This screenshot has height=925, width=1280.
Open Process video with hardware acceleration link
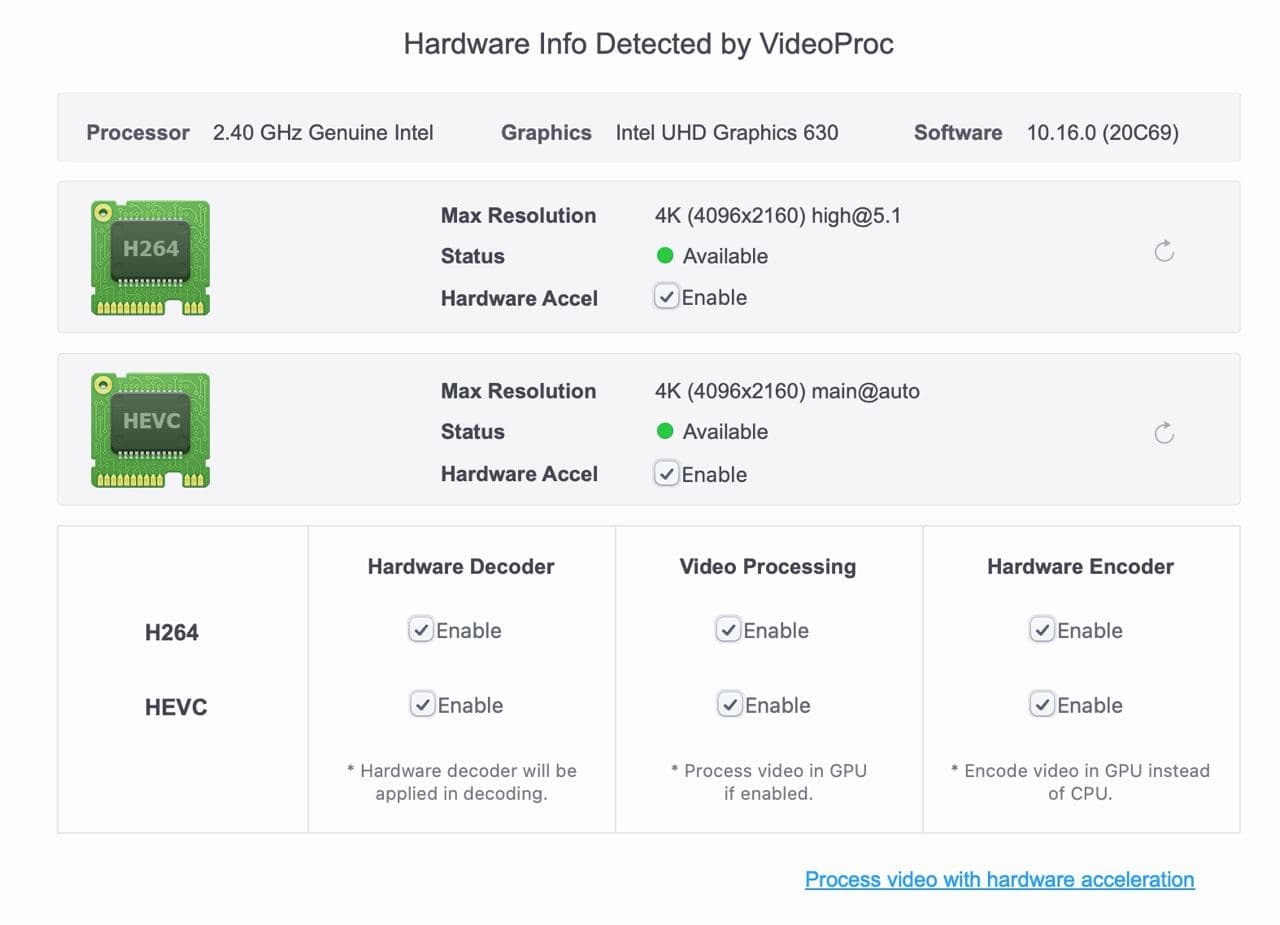click(x=1000, y=880)
